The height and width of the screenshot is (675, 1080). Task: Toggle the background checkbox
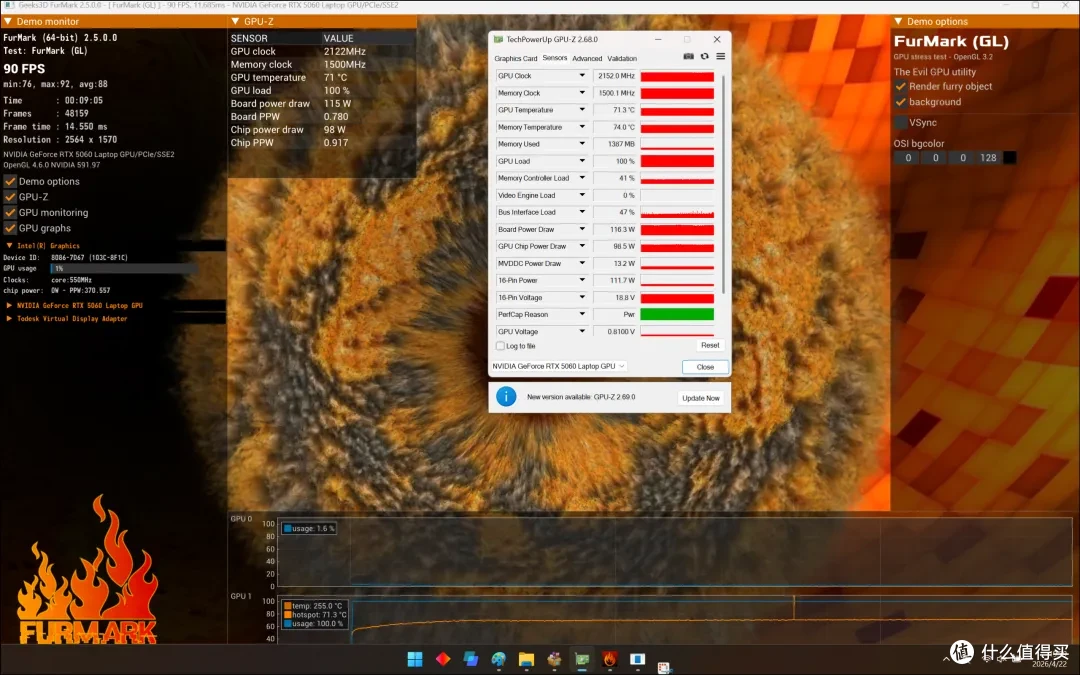(900, 102)
